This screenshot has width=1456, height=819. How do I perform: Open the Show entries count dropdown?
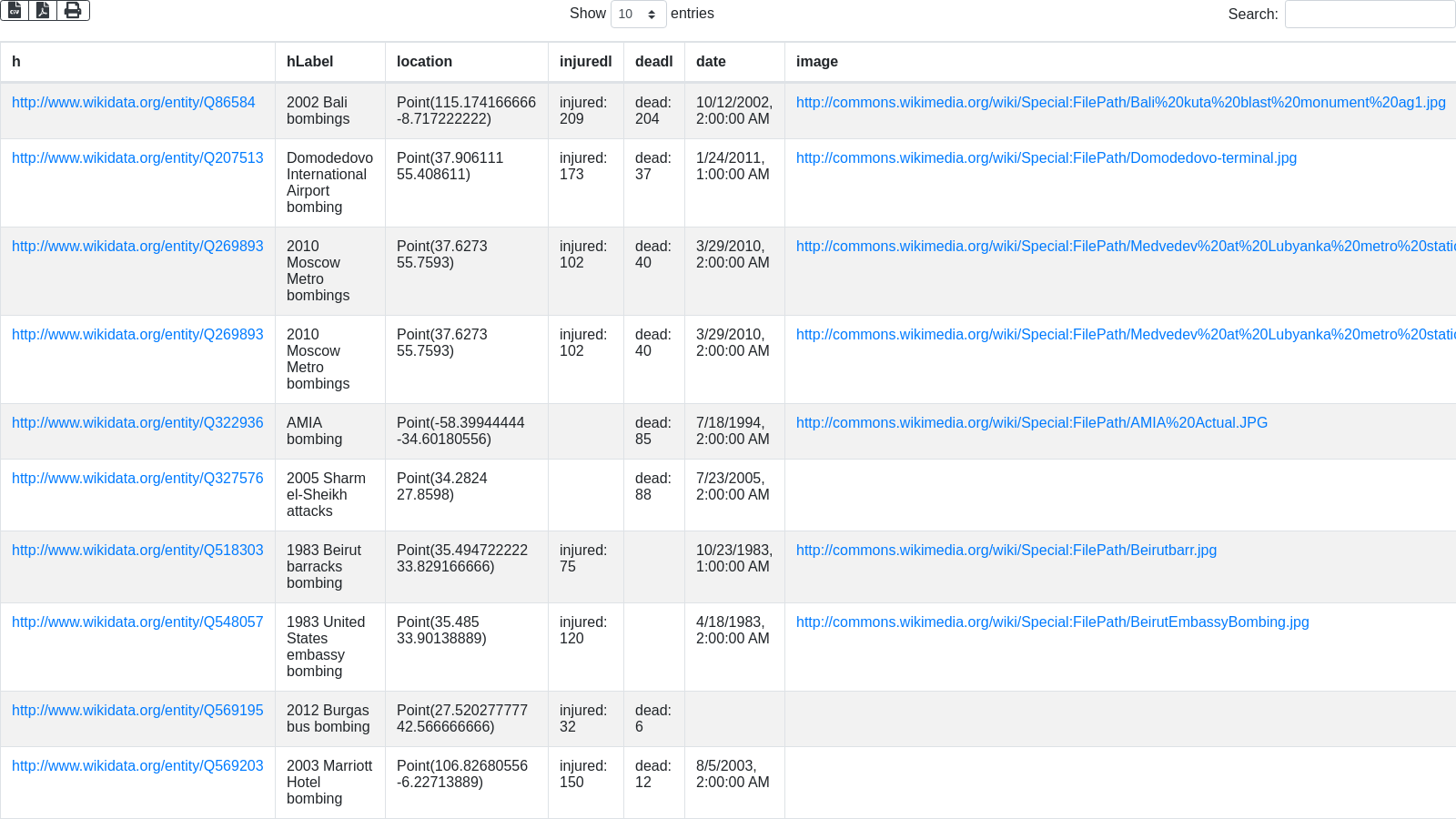point(638,14)
